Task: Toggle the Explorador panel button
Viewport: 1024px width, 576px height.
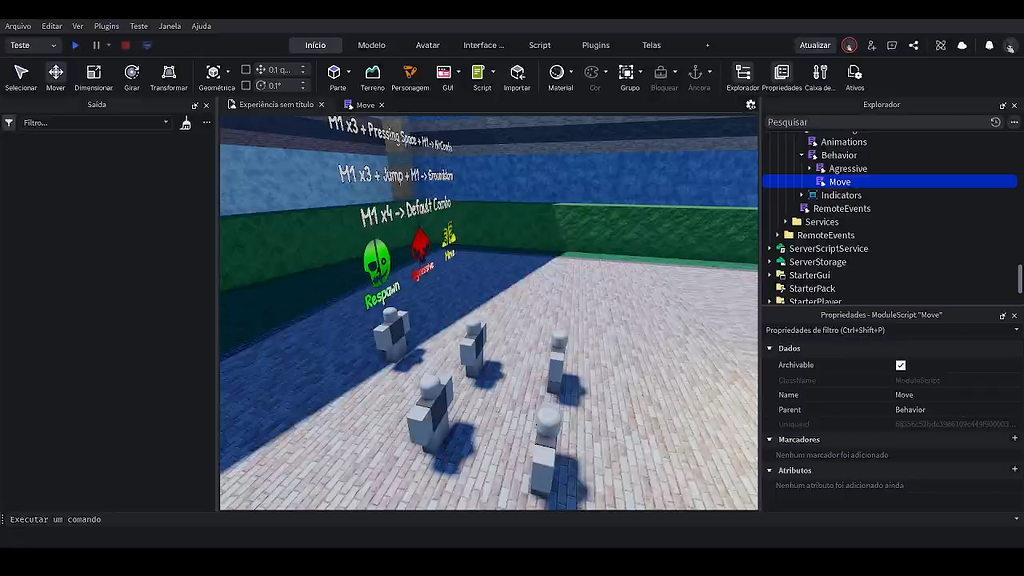Action: 743,76
